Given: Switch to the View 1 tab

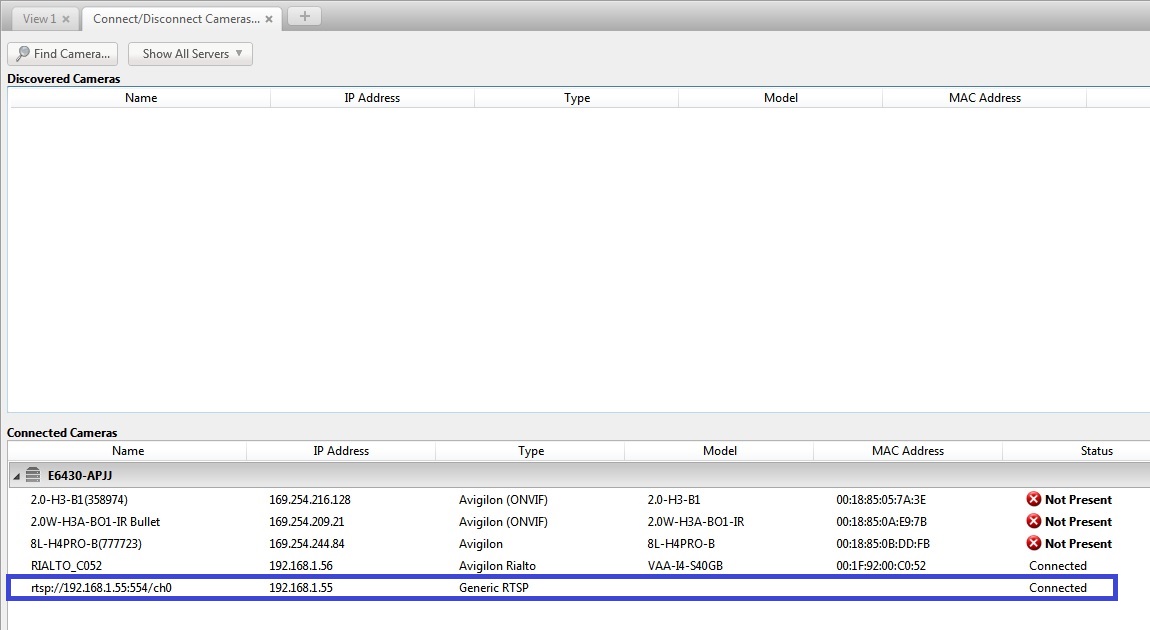Looking at the screenshot, I should (x=39, y=19).
